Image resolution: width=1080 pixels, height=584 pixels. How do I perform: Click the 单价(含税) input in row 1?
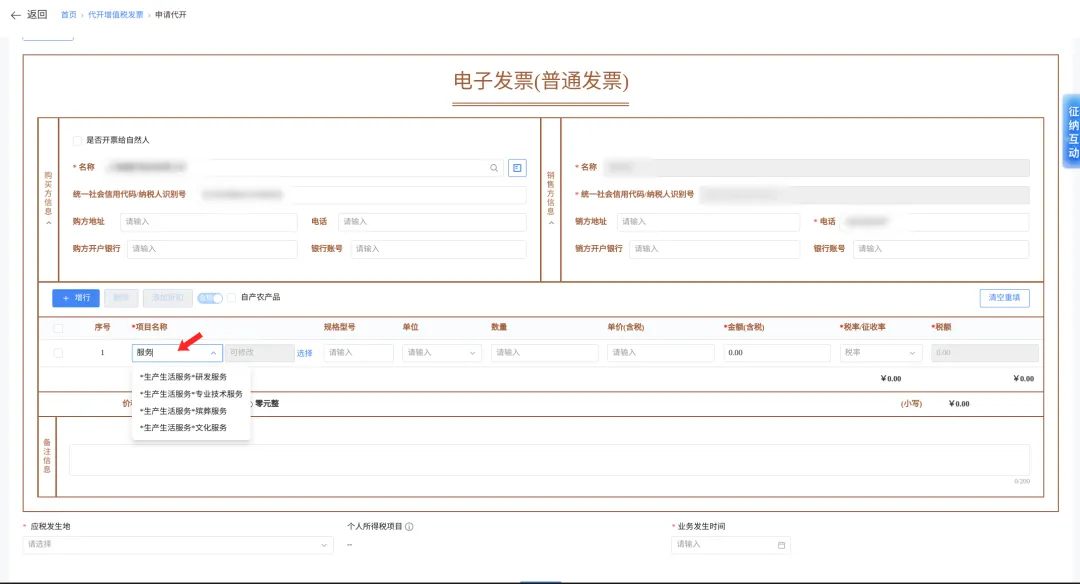pos(661,353)
